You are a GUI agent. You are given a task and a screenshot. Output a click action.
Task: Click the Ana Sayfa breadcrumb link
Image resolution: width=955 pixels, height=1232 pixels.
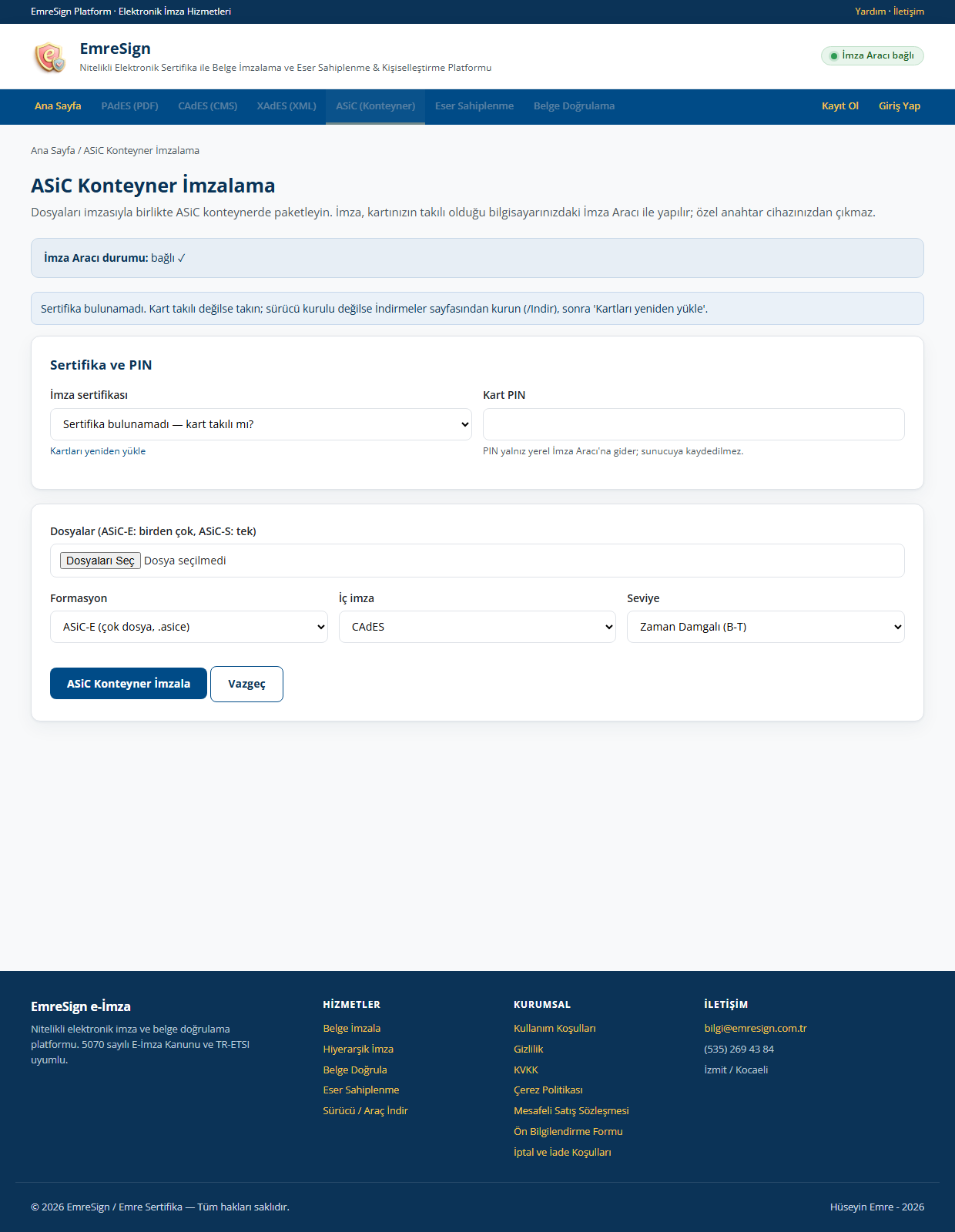[53, 151]
